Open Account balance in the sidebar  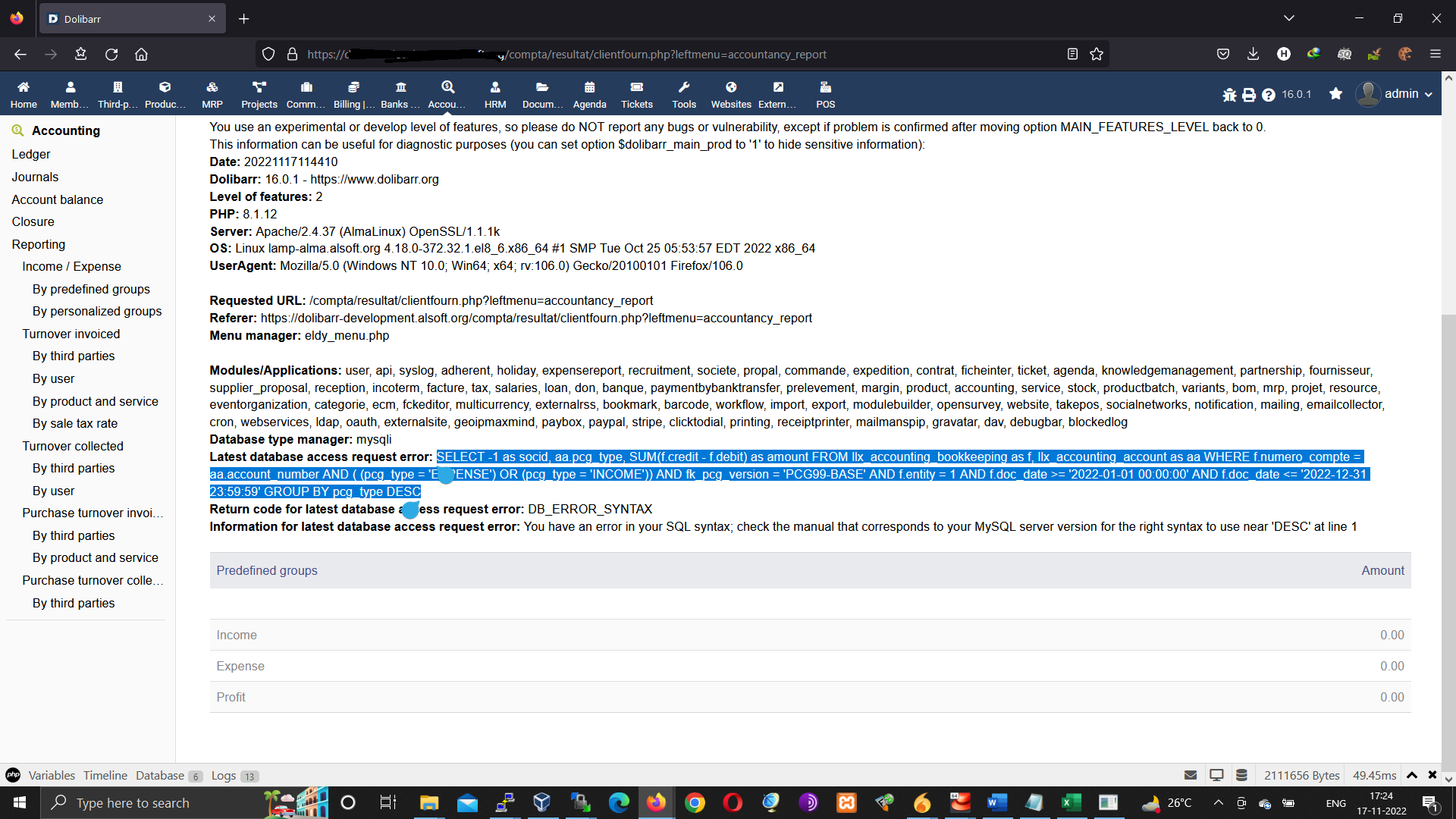57,199
